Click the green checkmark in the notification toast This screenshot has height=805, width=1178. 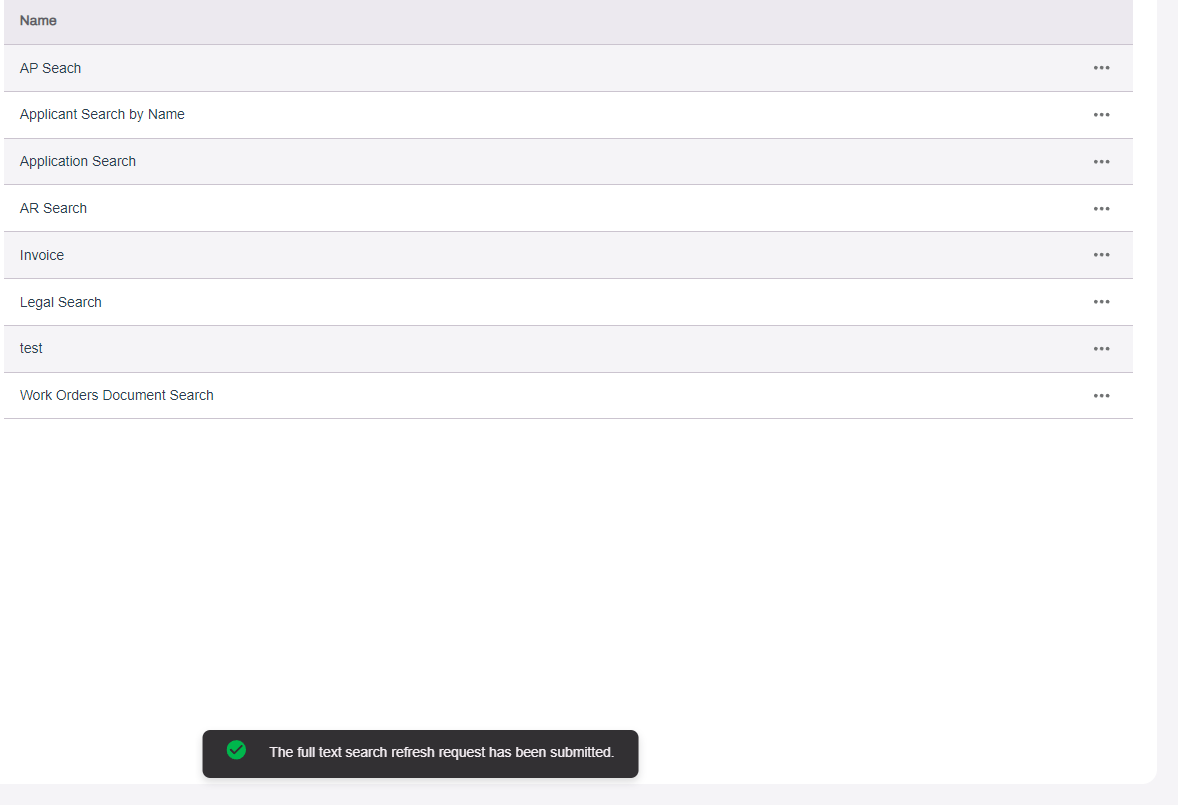click(x=236, y=749)
